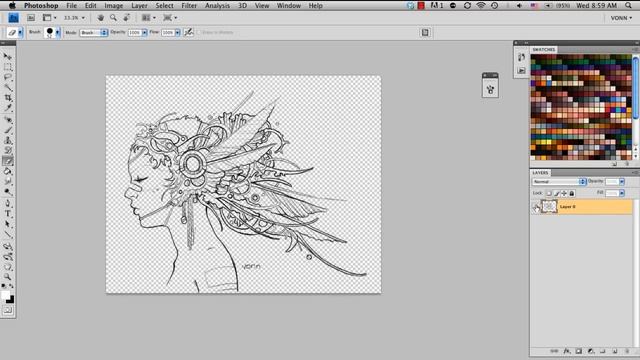640x360 pixels.
Task: Toggle Quick Mask mode
Action: tap(8, 311)
